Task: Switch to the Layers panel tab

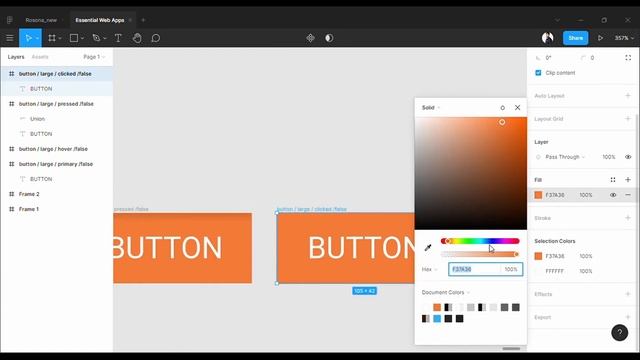Action: click(16, 57)
